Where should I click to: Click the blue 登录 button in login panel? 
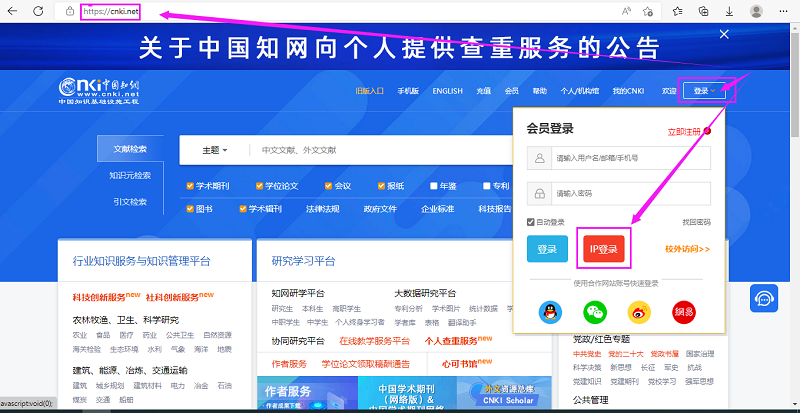[547, 249]
